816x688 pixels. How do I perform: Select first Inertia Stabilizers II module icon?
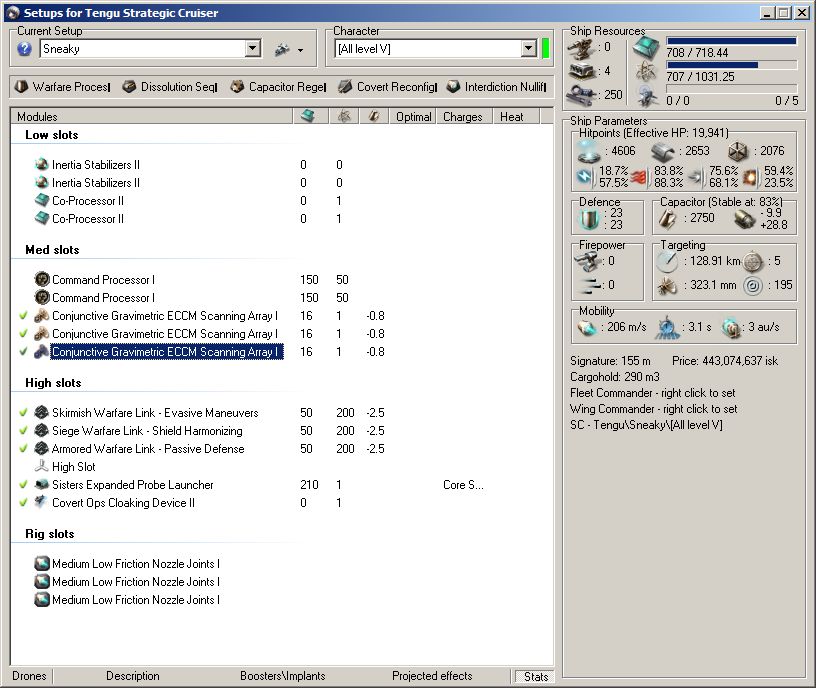click(x=42, y=165)
